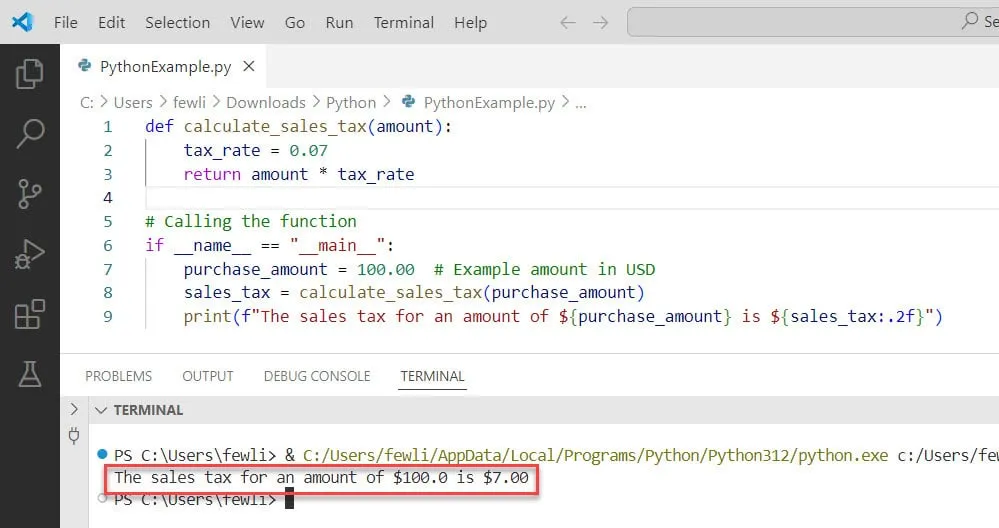Open the Search view in activity bar
Image resolution: width=999 pixels, height=528 pixels.
(30, 133)
